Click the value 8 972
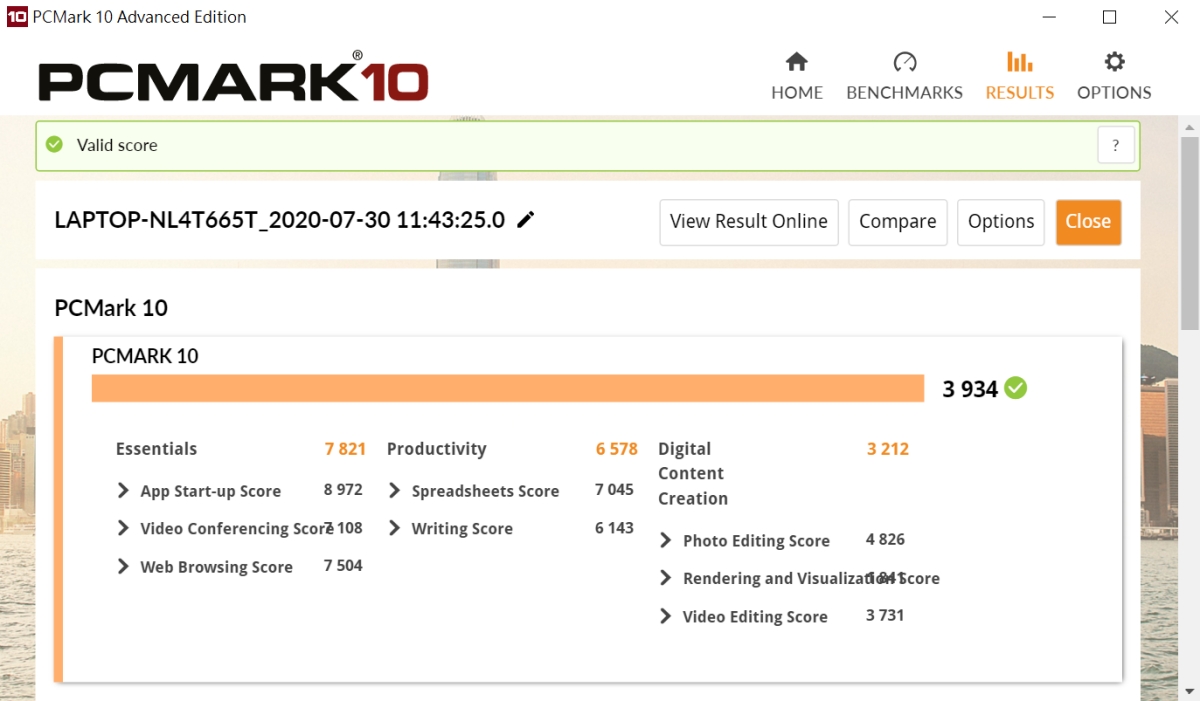1200x701 pixels. pos(343,490)
